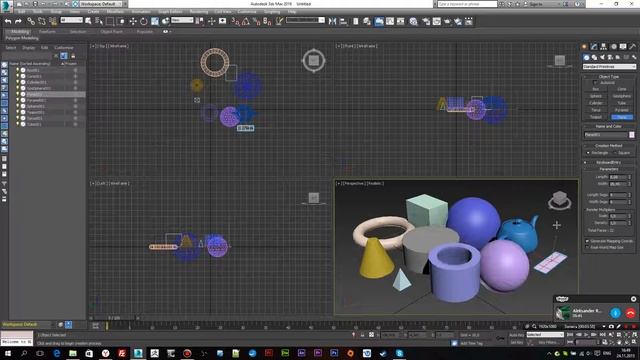Viewport: 640px width, 360px height.
Task: Collapse the Name and Color rollout
Action: [x=609, y=127]
